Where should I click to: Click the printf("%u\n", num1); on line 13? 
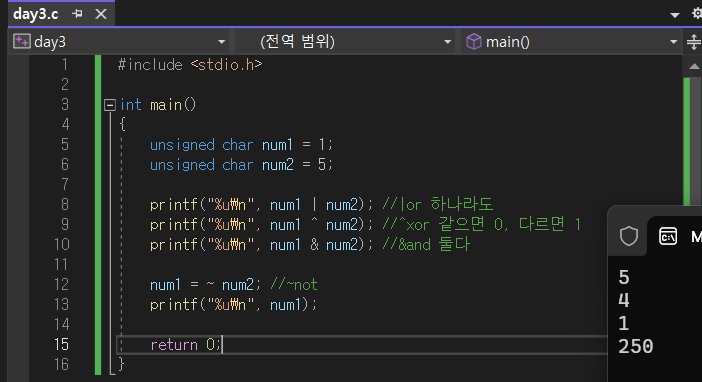click(233, 305)
